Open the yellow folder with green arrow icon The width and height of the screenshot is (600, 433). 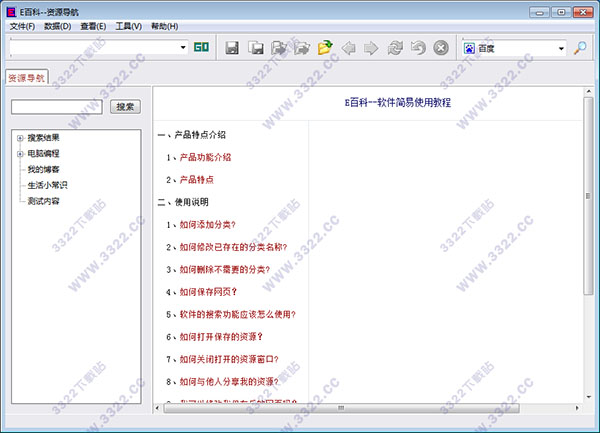325,48
